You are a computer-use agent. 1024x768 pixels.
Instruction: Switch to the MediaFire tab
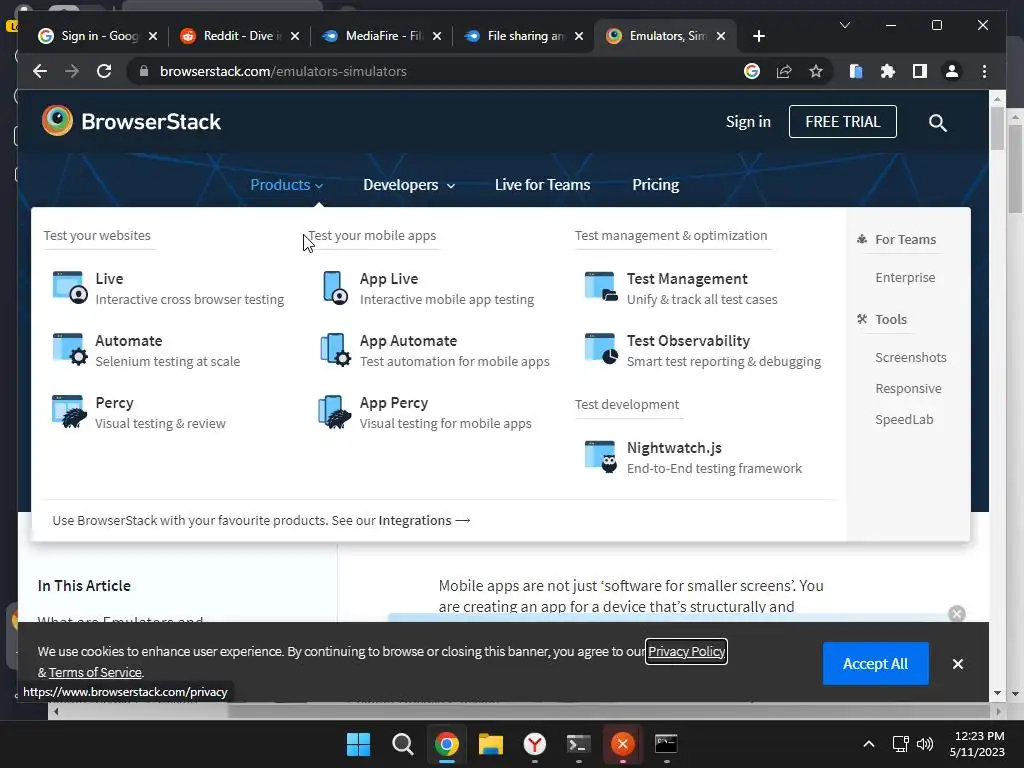click(x=383, y=36)
